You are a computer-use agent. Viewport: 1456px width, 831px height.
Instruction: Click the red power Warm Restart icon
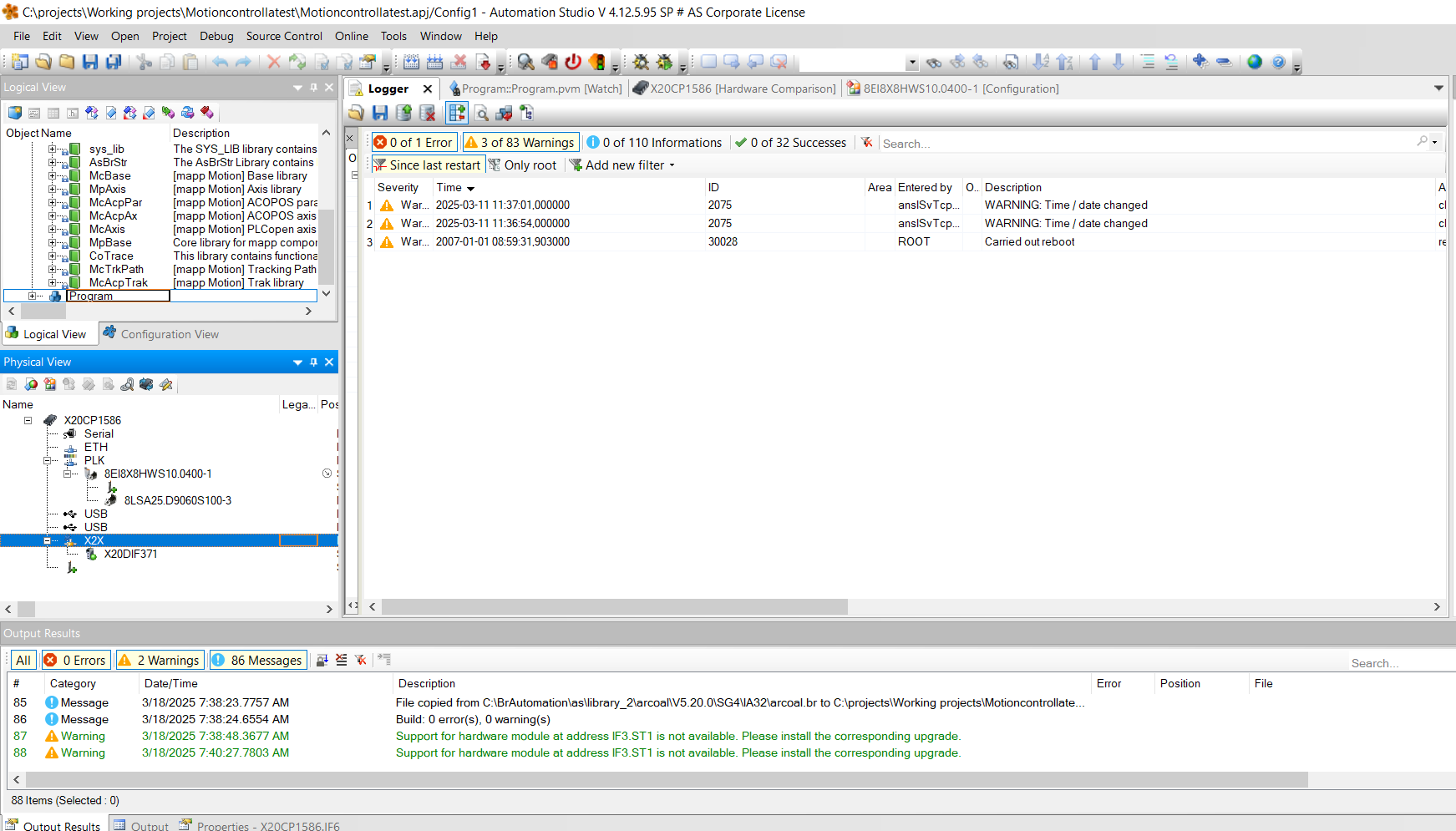[573, 62]
